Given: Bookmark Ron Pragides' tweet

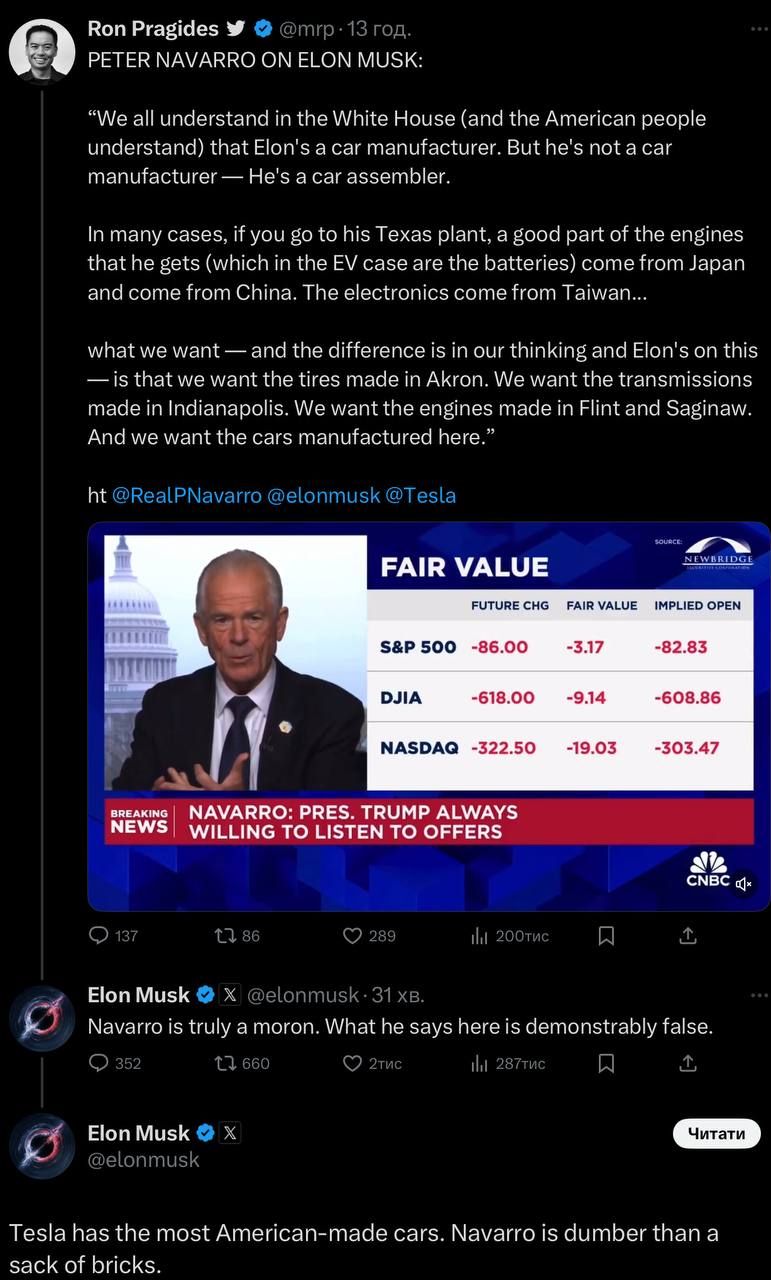Looking at the screenshot, I should 606,936.
